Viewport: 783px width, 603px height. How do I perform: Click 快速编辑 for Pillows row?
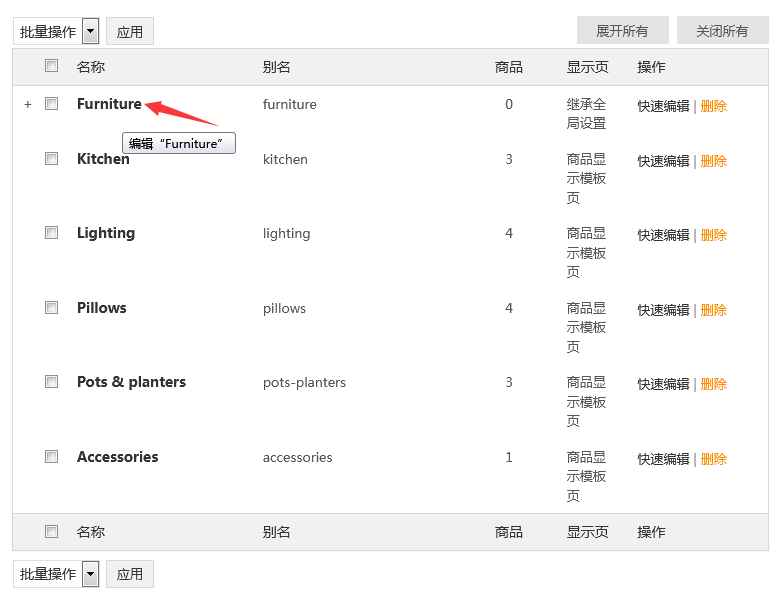click(x=663, y=310)
